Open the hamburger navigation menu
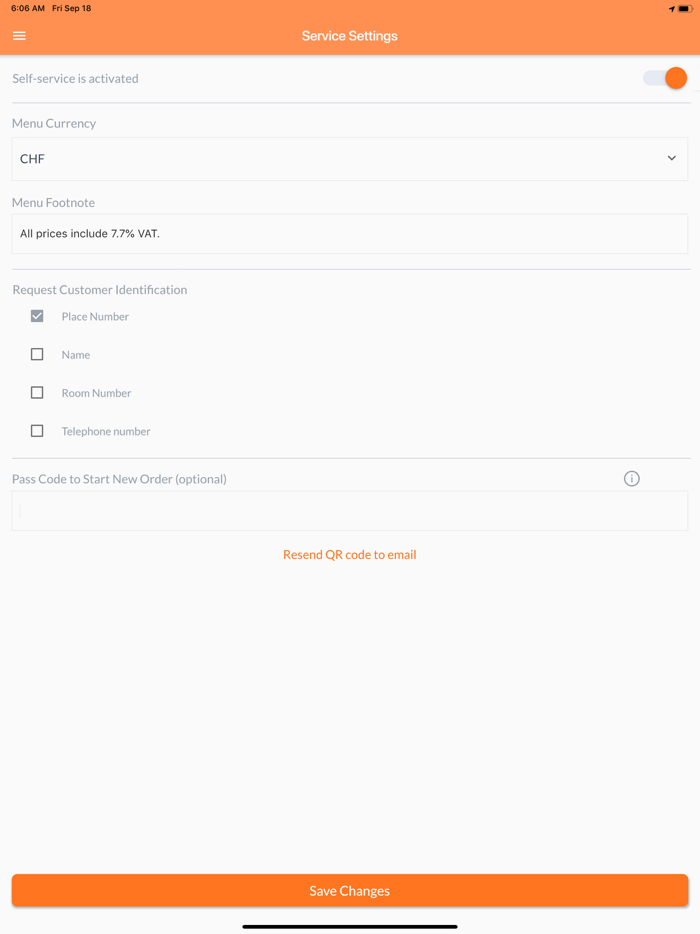This screenshot has width=700, height=934. [19, 35]
